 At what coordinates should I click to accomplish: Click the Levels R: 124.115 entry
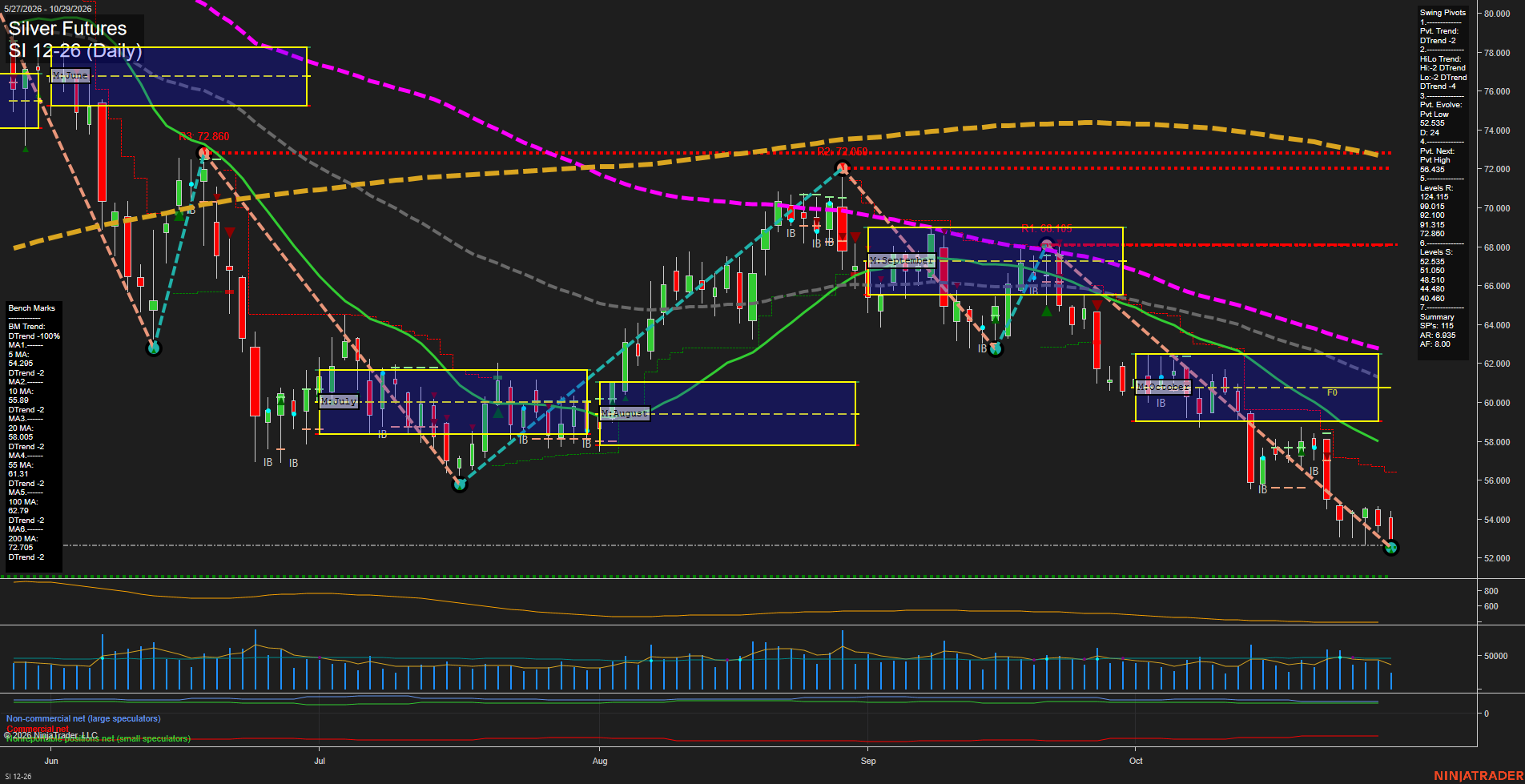click(1434, 197)
